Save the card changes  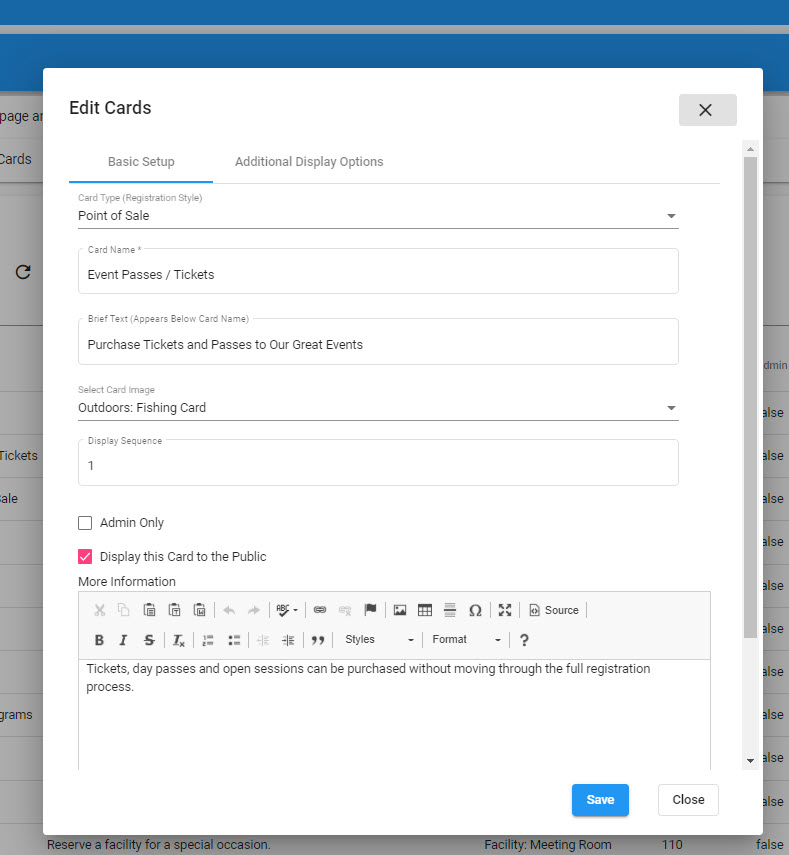(600, 800)
